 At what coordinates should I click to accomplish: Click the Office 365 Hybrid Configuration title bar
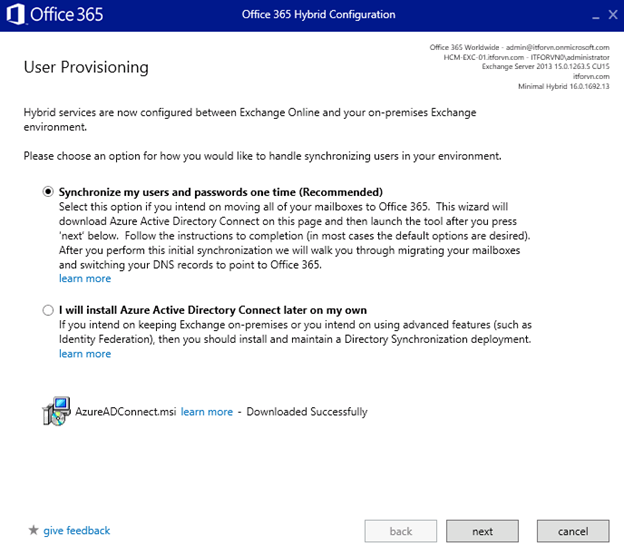point(318,15)
